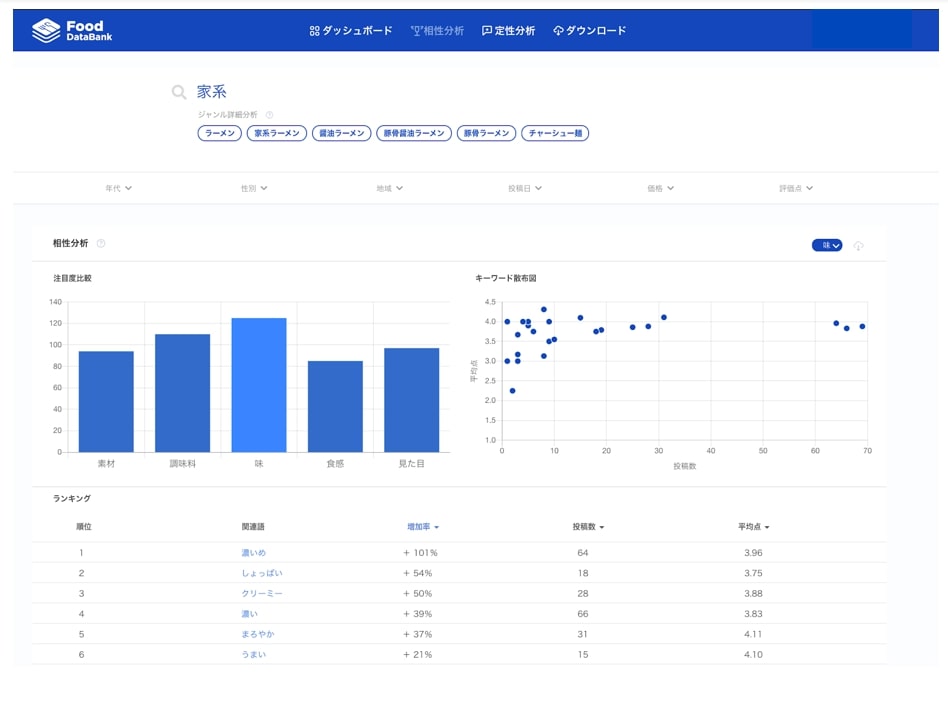Click help icon next to 相性分析 heading
This screenshot has width=948, height=706.
101,243
